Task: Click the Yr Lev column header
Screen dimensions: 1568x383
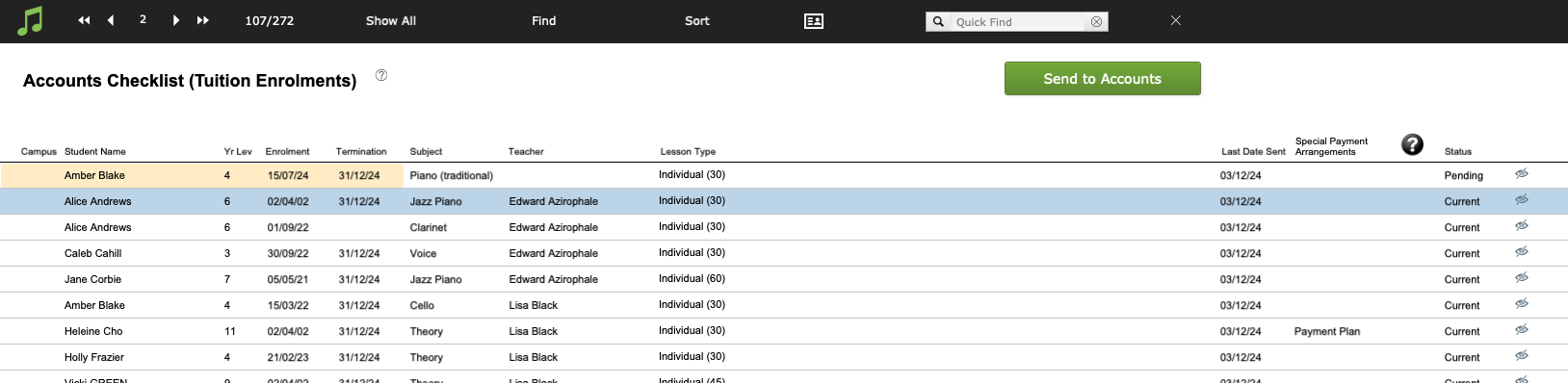Action: (x=238, y=151)
